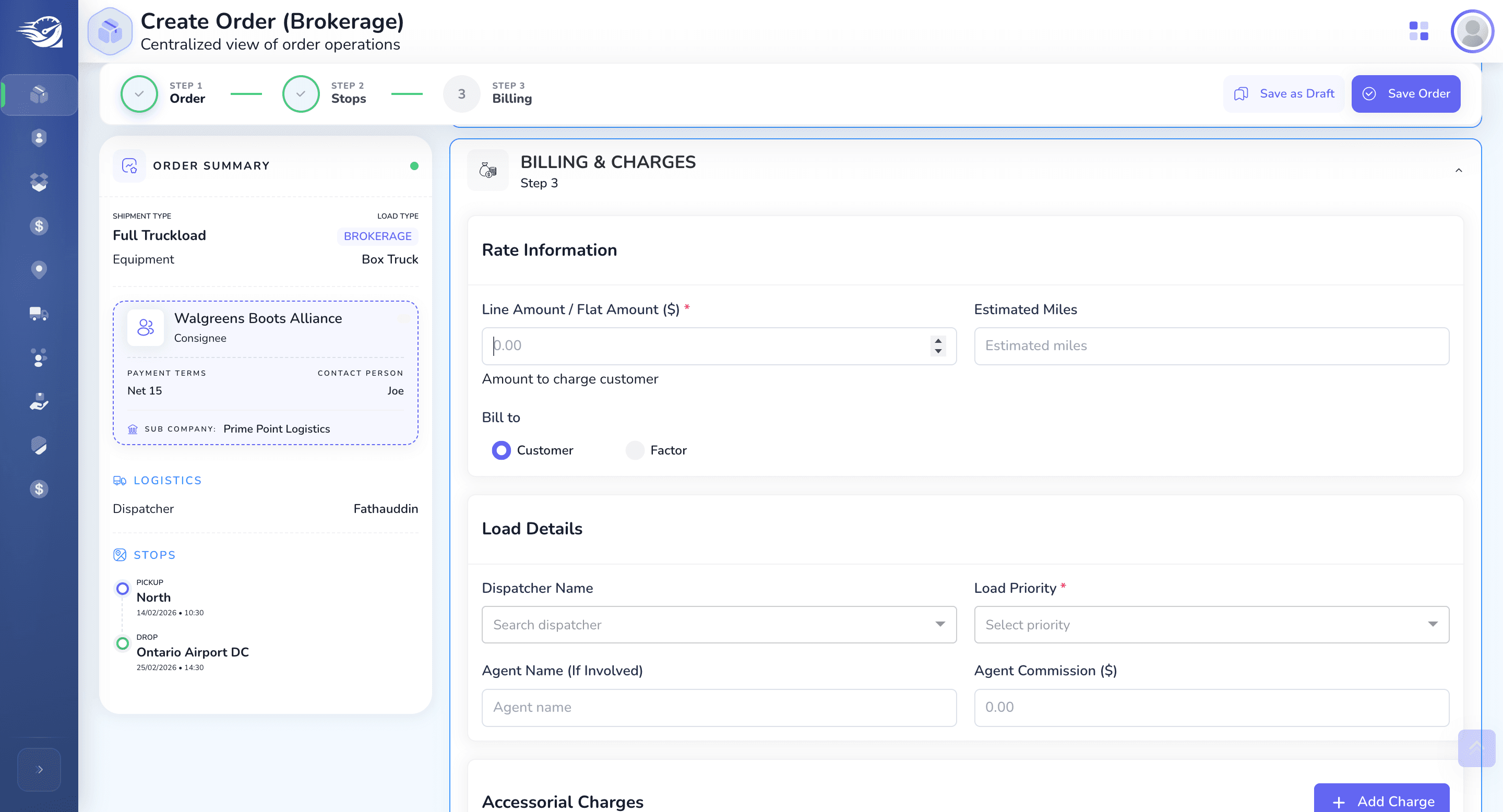Click the Order Summary header icon
Screen dimensions: 1503x812
coord(129,165)
